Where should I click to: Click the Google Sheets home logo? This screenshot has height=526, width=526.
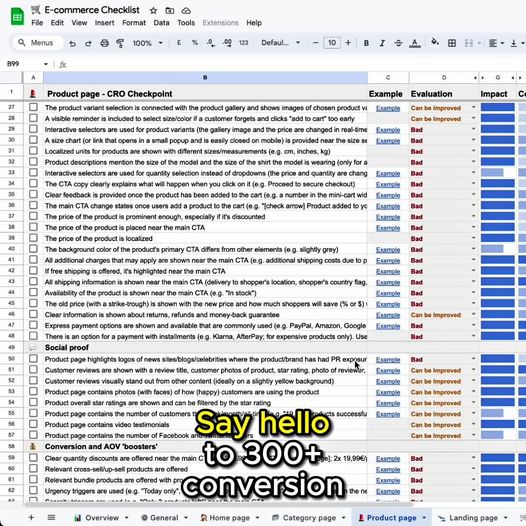(17, 16)
